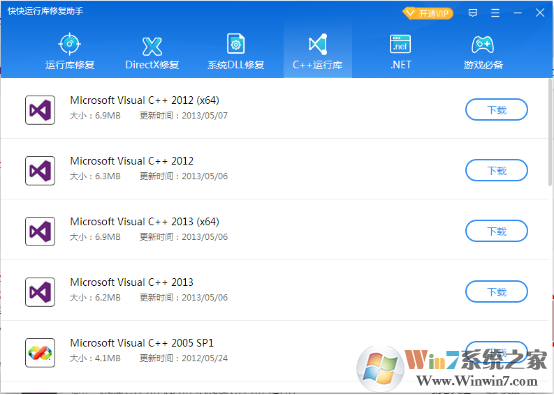
Task: Open the 游戏必备 gamepad icon
Action: click(x=483, y=45)
